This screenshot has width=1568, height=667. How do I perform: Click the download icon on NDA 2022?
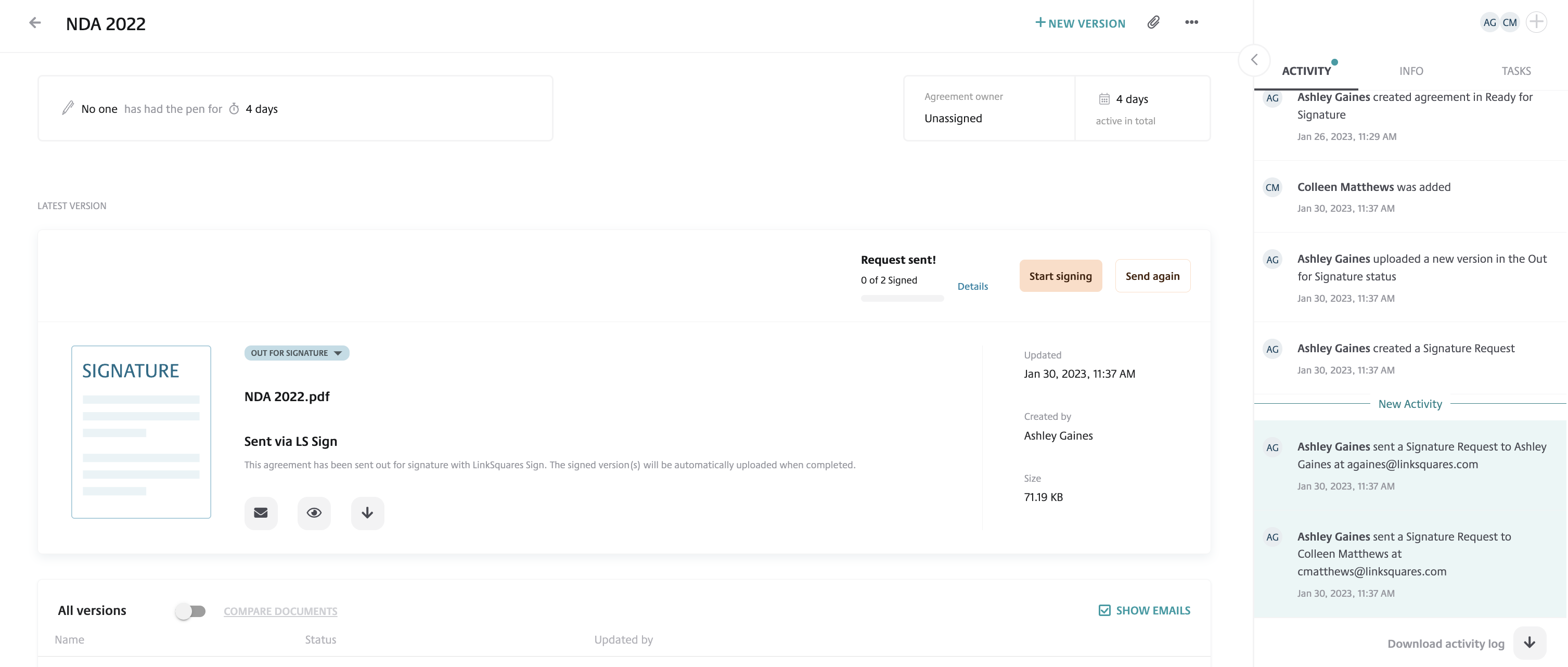(367, 512)
